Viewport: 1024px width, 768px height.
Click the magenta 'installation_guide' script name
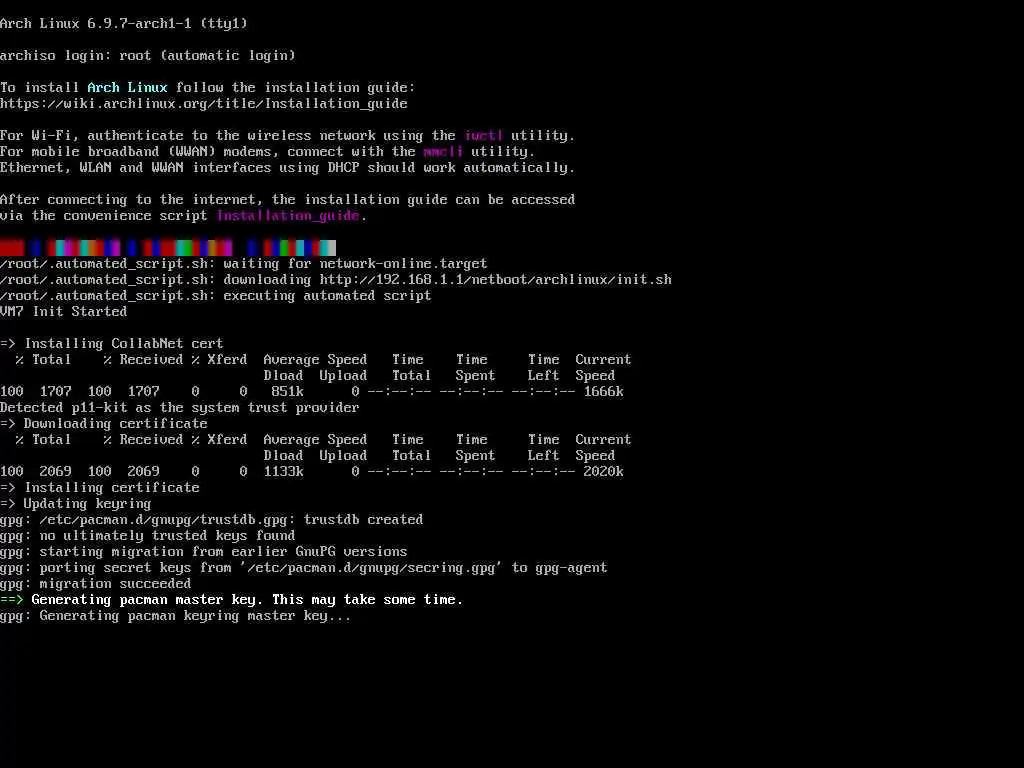288,216
